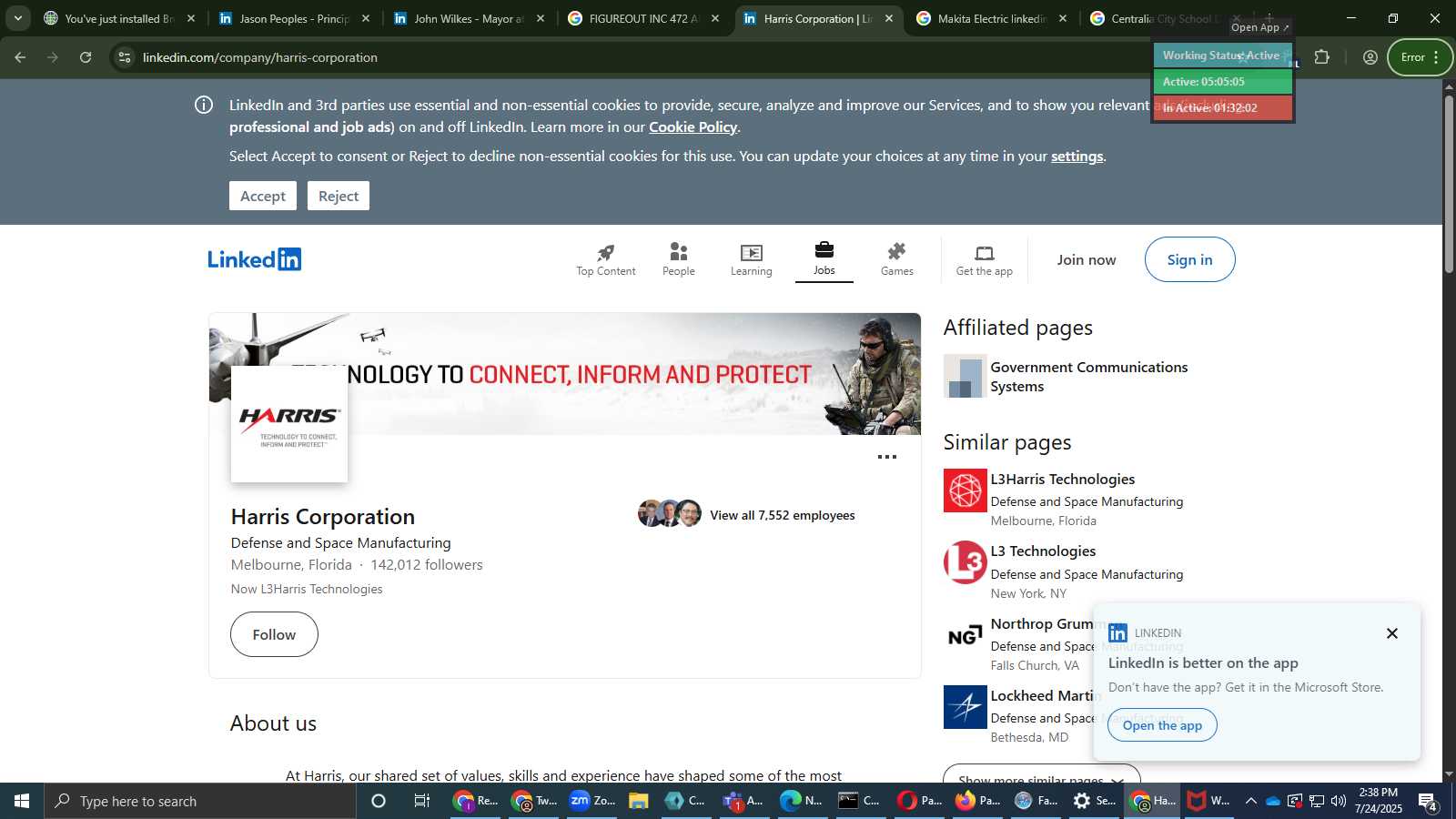
Task: Open the Cookie Policy link
Action: pyautogui.click(x=693, y=126)
